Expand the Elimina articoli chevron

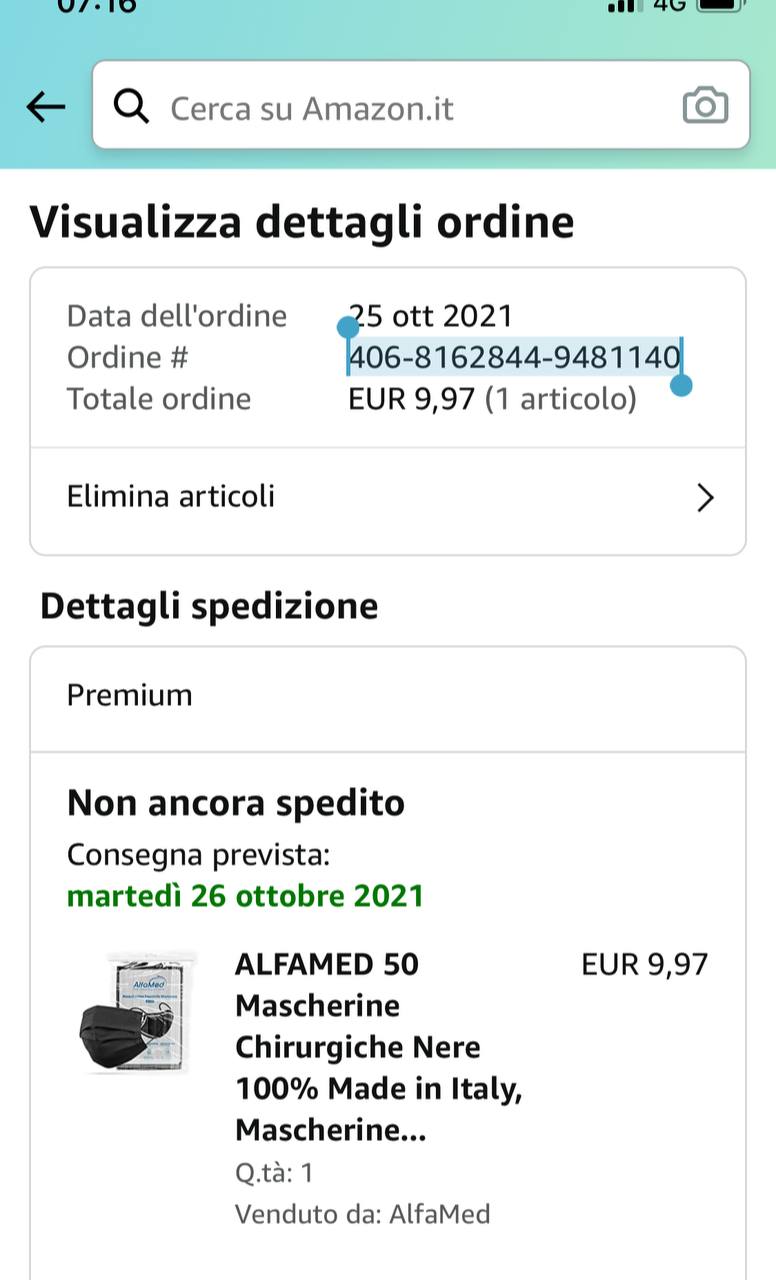[705, 497]
